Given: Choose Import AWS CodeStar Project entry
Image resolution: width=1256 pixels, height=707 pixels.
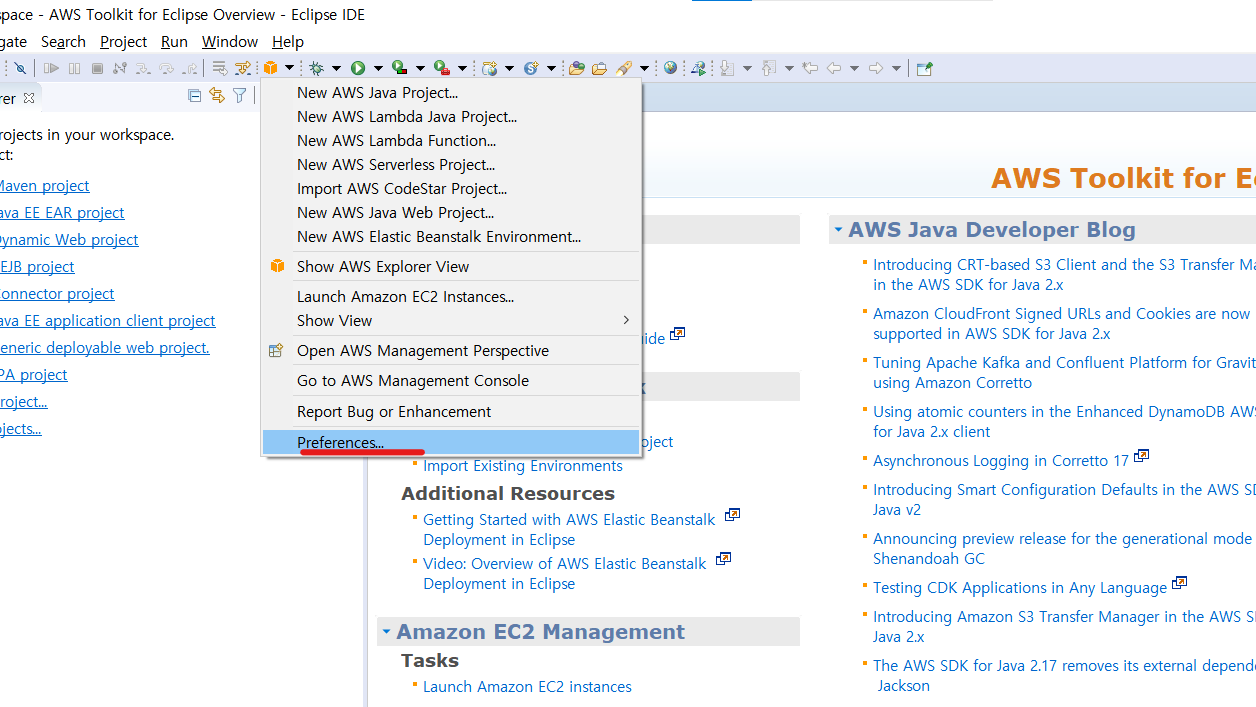Looking at the screenshot, I should pyautogui.click(x=451, y=188).
